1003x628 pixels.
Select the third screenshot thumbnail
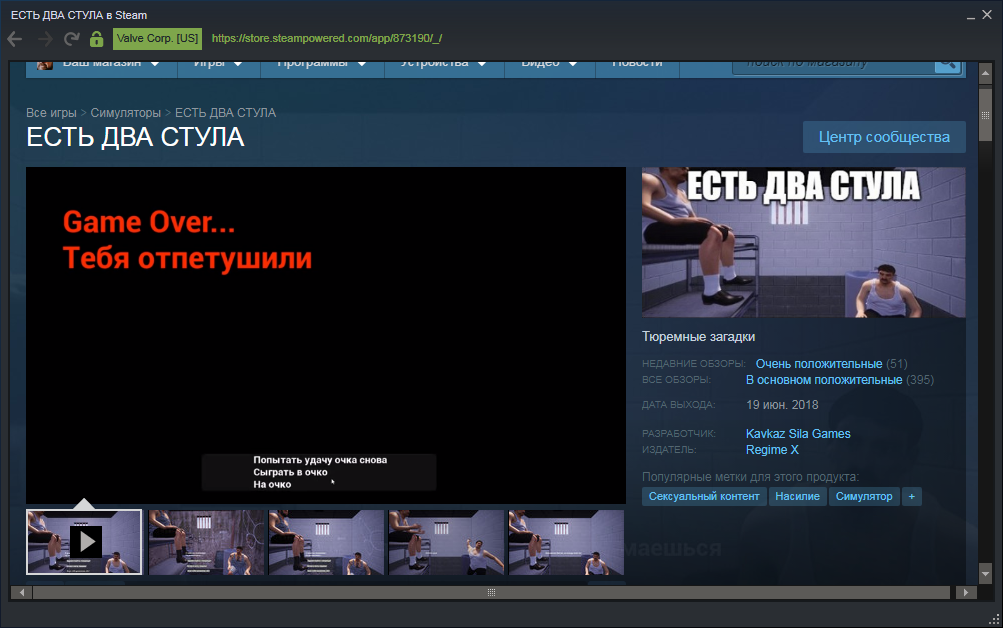pos(326,542)
